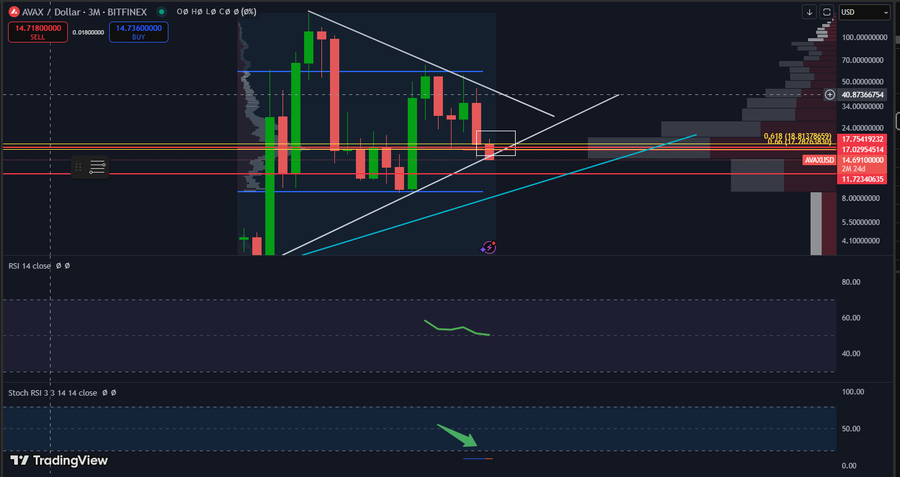The image size is (900, 477).
Task: Click the plus icon at price 40.87366754
Action: click(829, 94)
